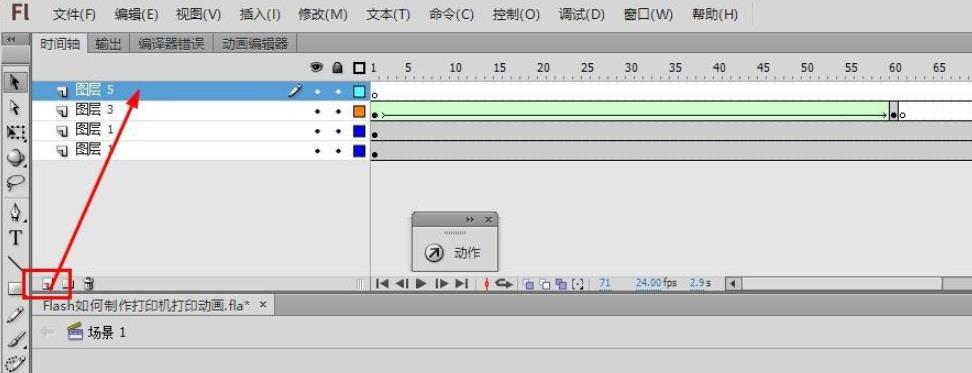
Task: Open the 修改(M) menu
Action: pyautogui.click(x=323, y=14)
